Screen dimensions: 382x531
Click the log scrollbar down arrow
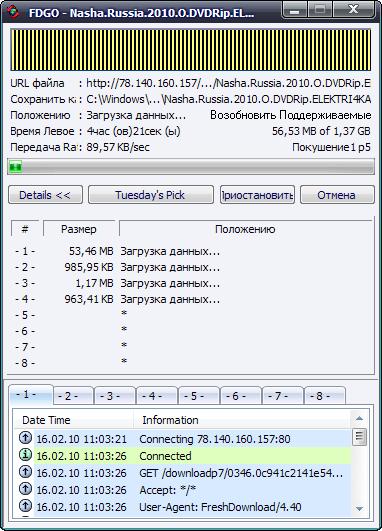click(359, 508)
